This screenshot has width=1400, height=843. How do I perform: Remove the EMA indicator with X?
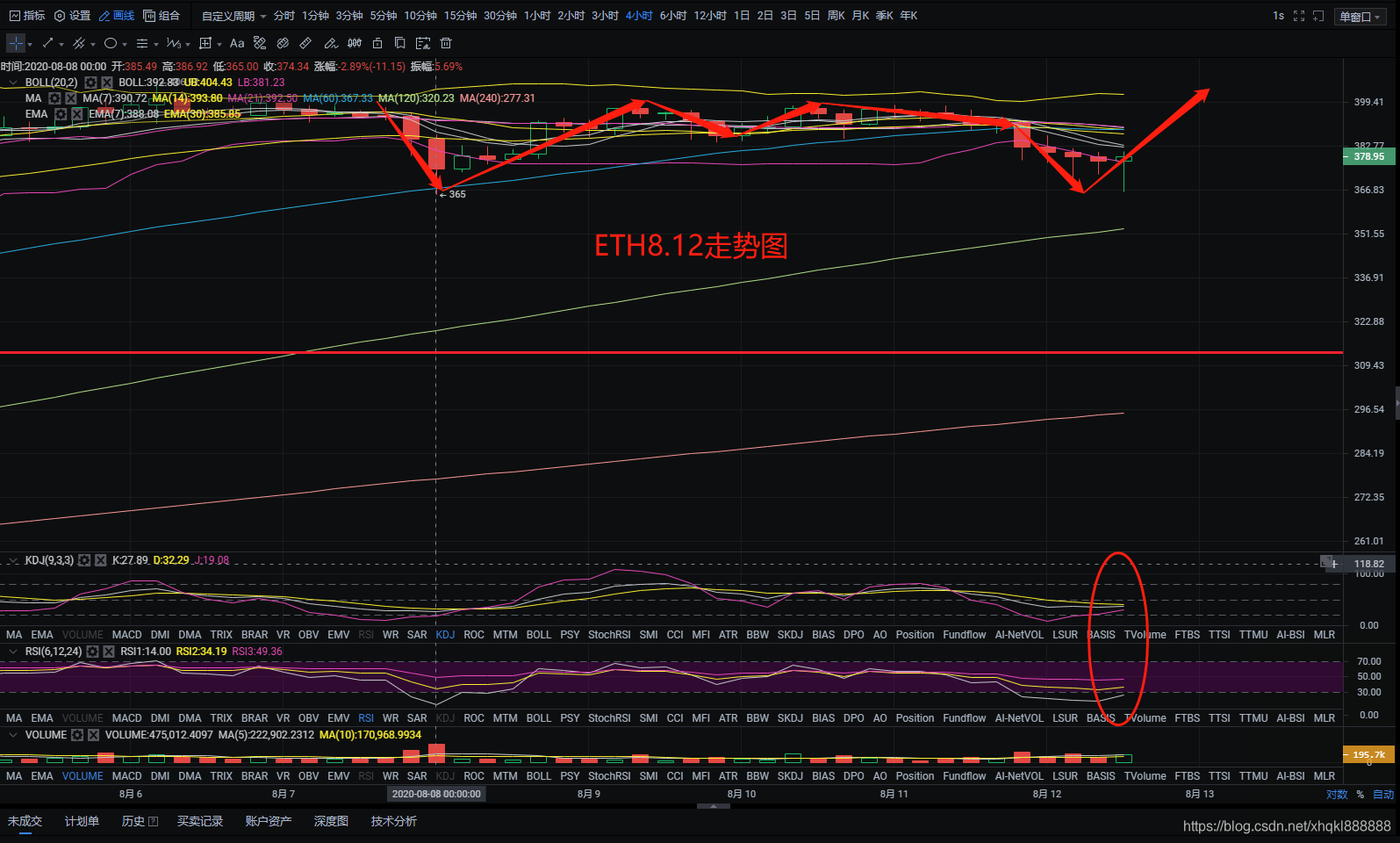[77, 114]
